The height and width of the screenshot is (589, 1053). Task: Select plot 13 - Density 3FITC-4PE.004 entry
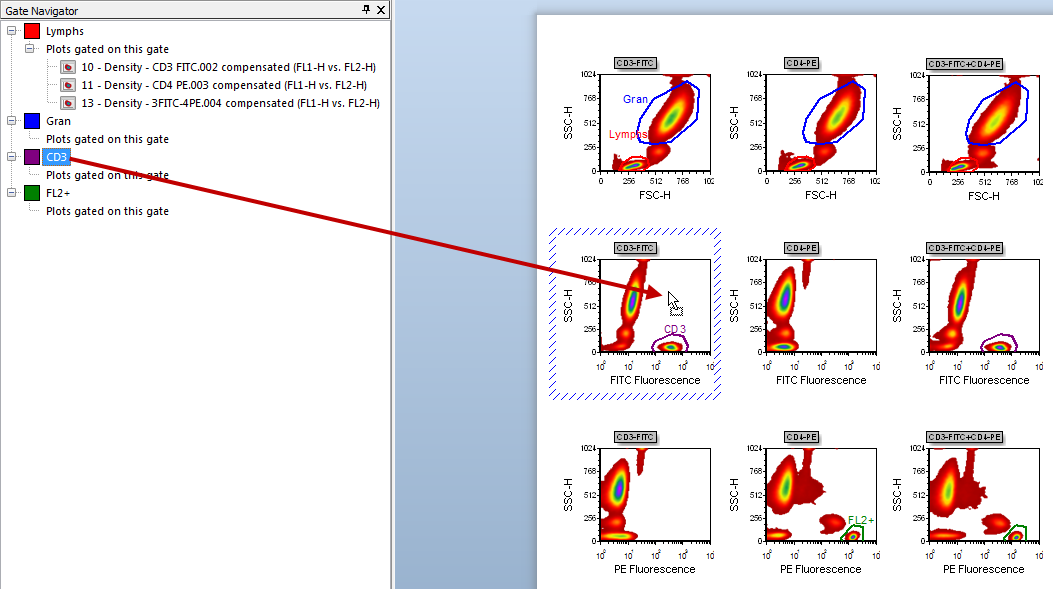click(230, 103)
